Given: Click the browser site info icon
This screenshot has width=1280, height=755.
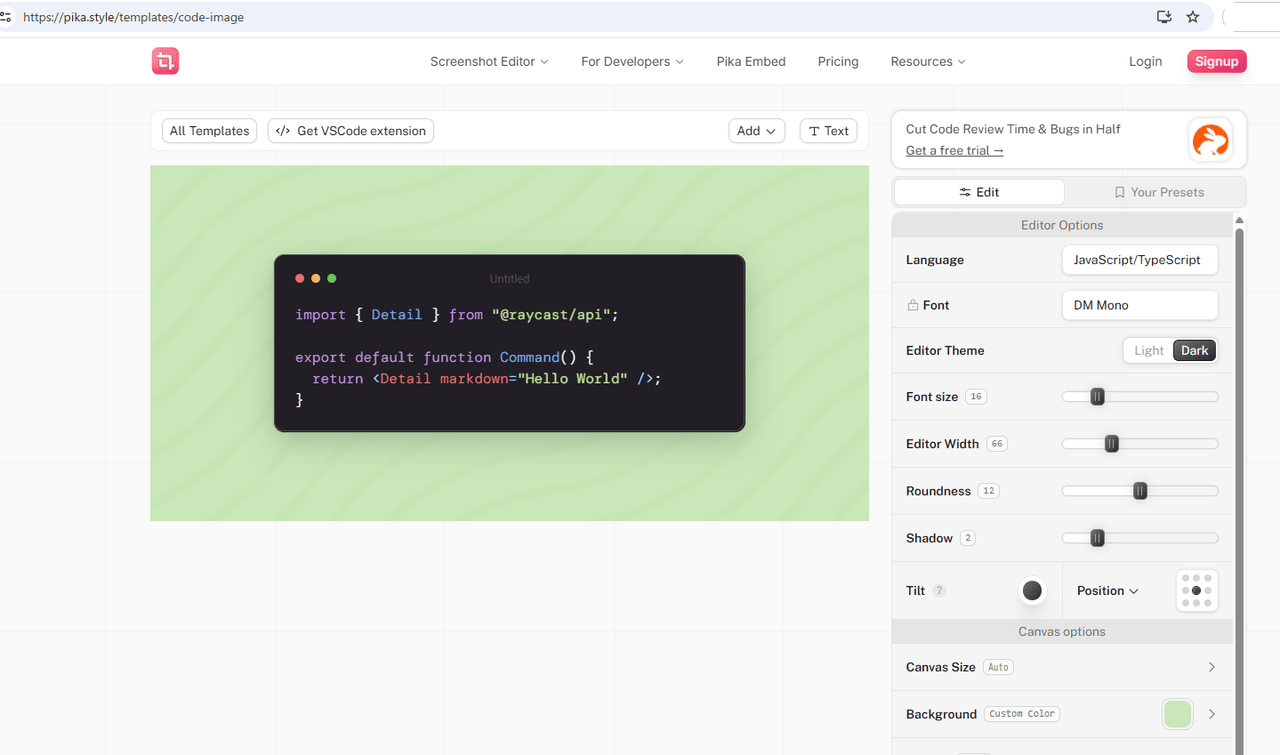Looking at the screenshot, I should point(6,17).
